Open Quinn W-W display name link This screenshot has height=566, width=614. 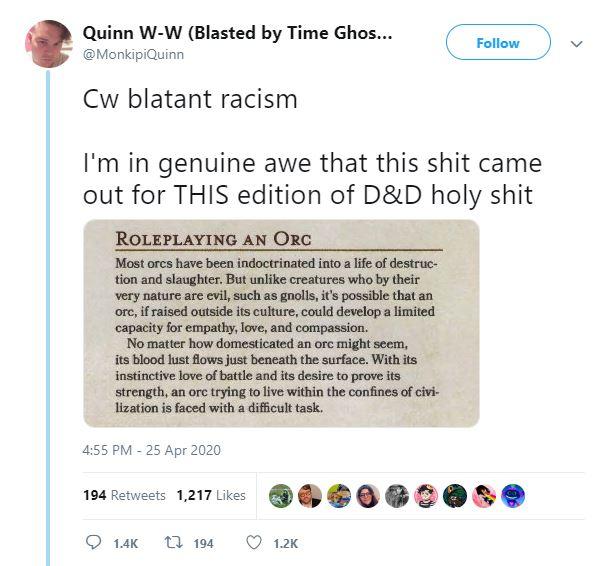(237, 33)
